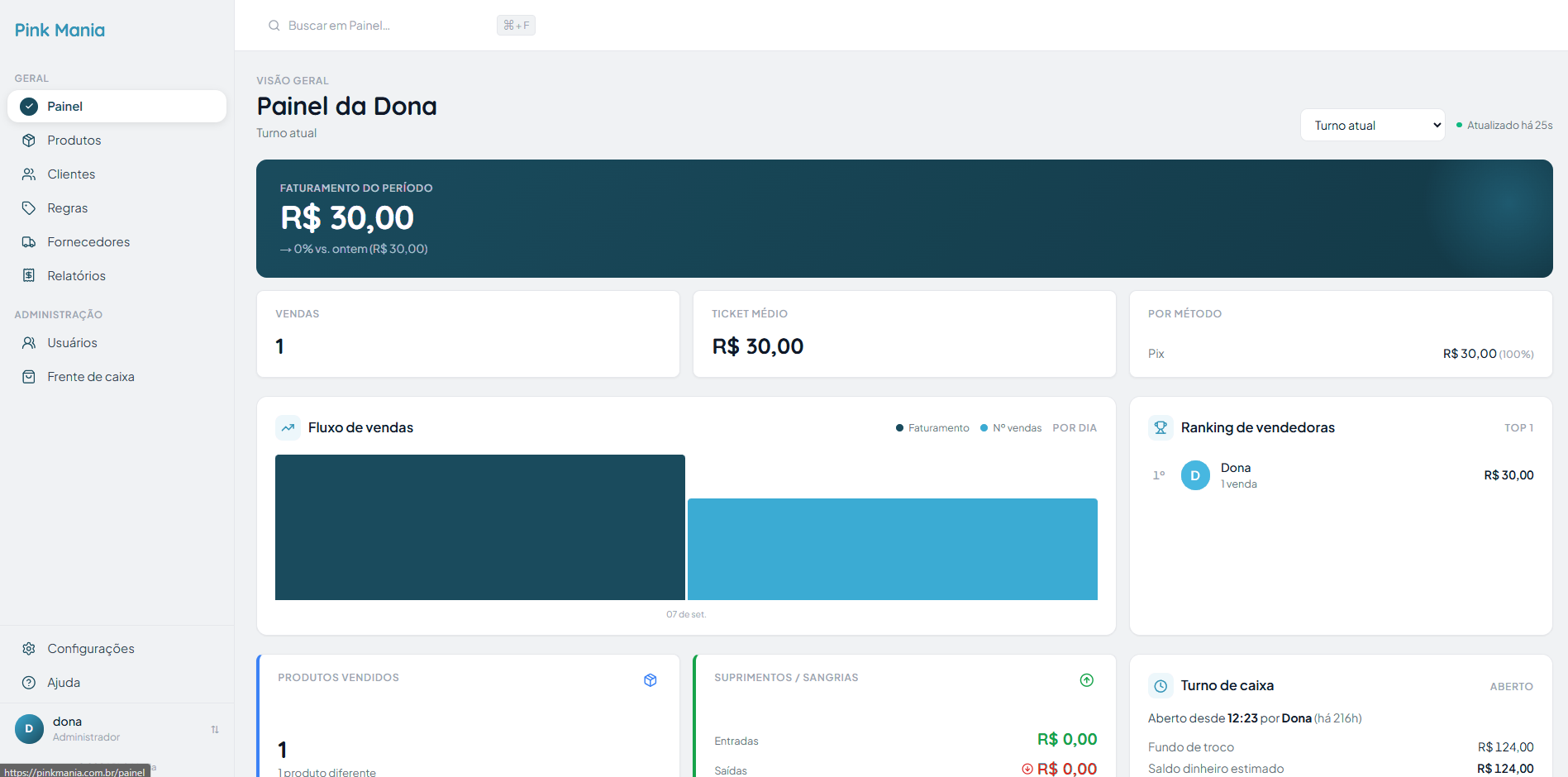Open the Clientes section
The width and height of the screenshot is (1568, 777).
117,174
